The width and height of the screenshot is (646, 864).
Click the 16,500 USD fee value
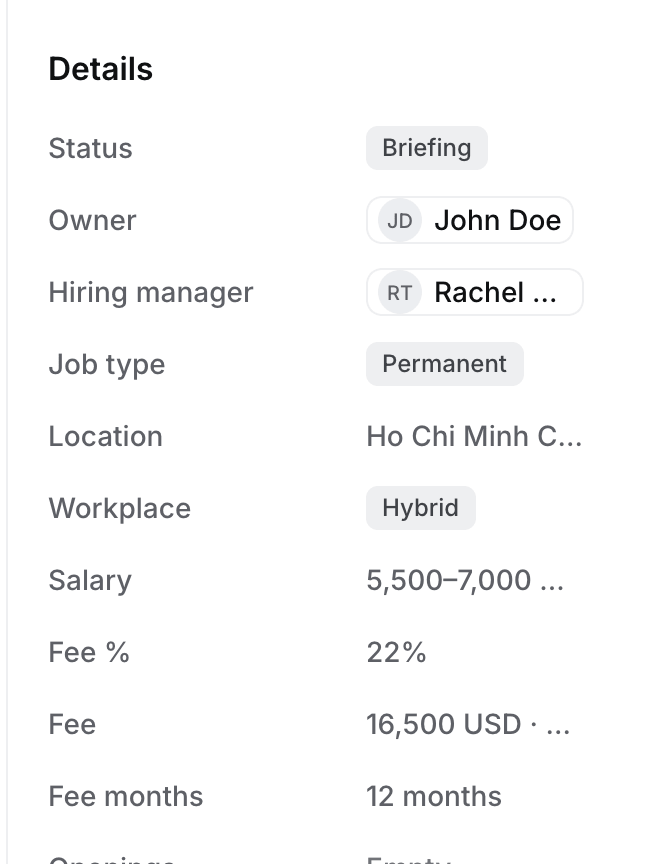pos(468,724)
